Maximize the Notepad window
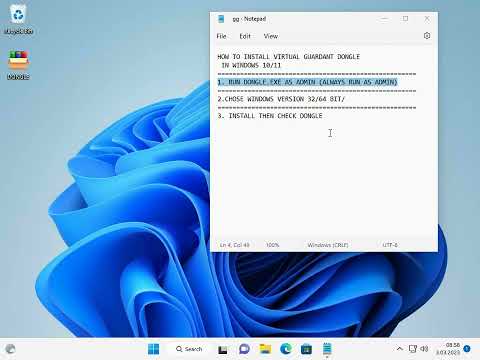The image size is (480, 360). (405, 19)
